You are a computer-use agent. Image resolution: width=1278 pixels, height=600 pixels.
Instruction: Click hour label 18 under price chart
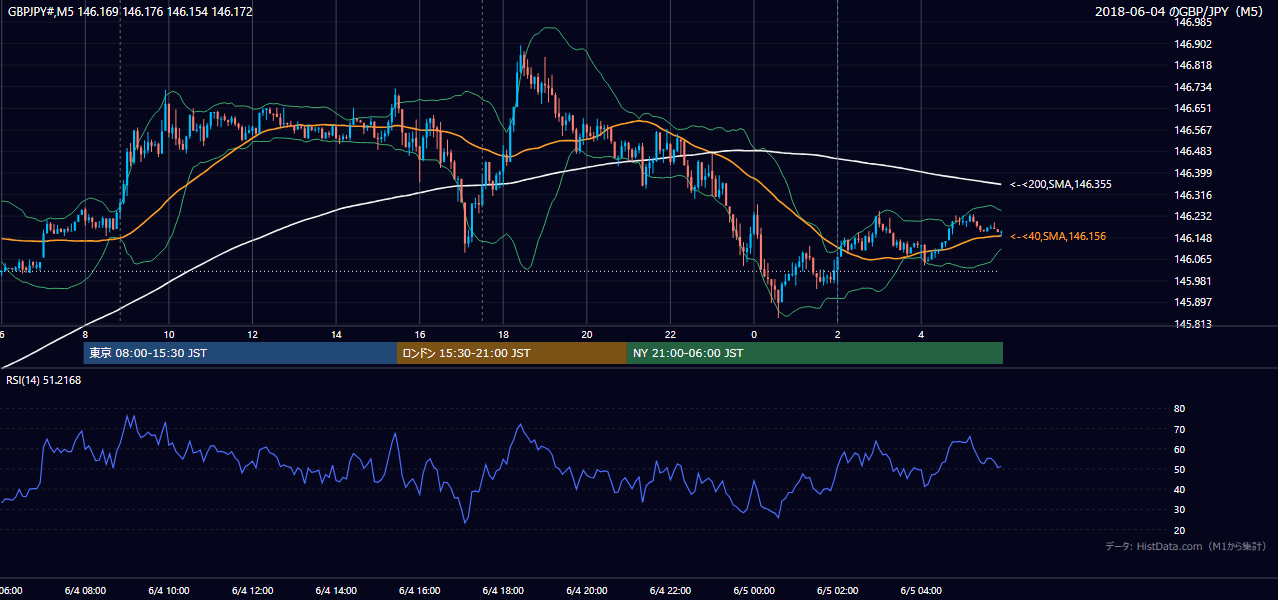point(503,335)
